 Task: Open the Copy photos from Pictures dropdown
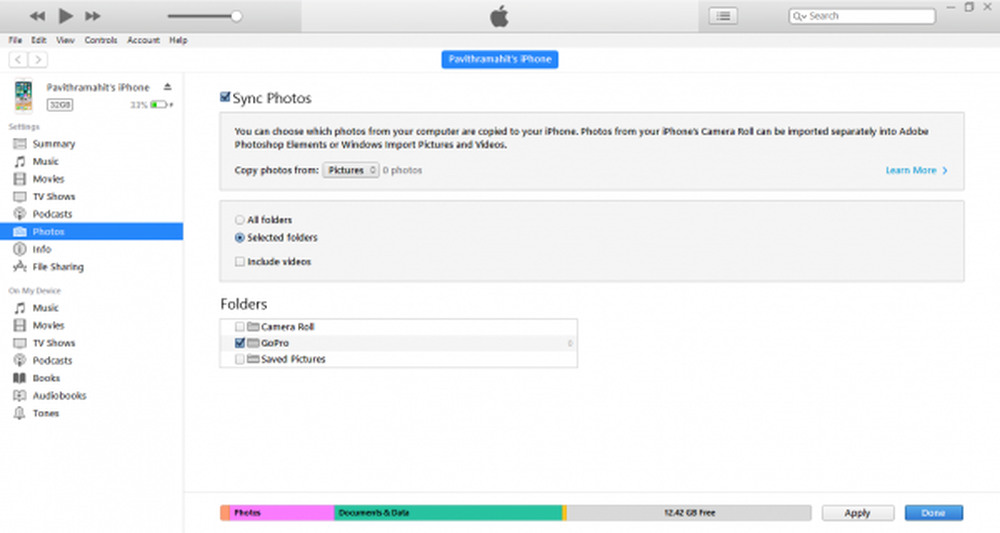(351, 171)
